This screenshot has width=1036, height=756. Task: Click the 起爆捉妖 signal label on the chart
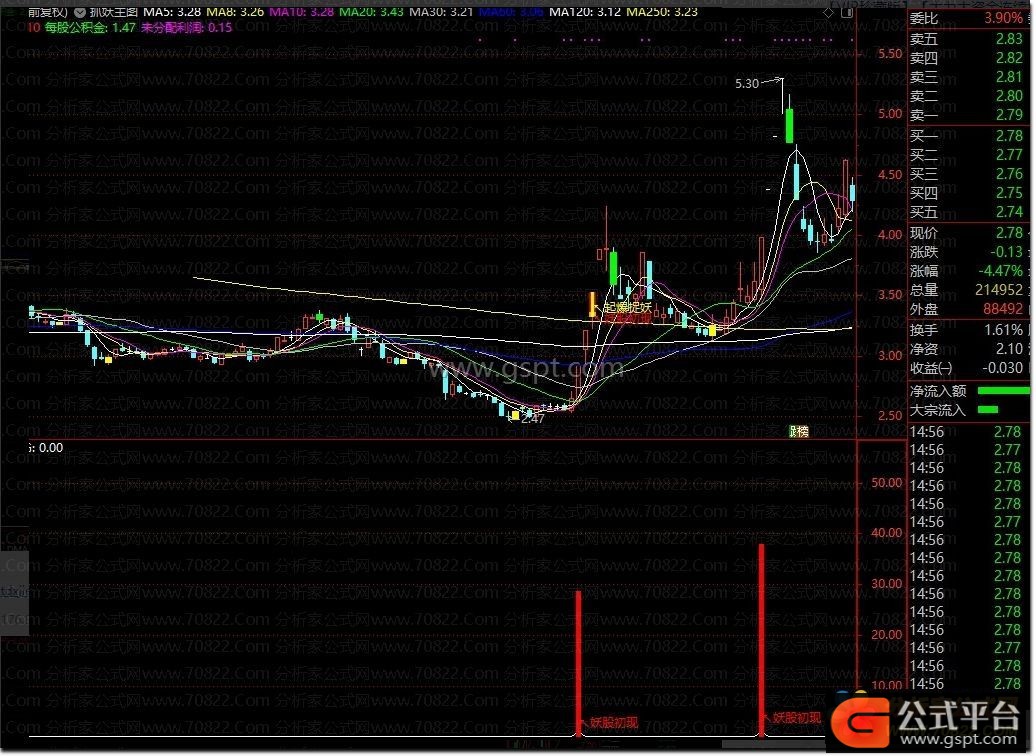click(628, 307)
